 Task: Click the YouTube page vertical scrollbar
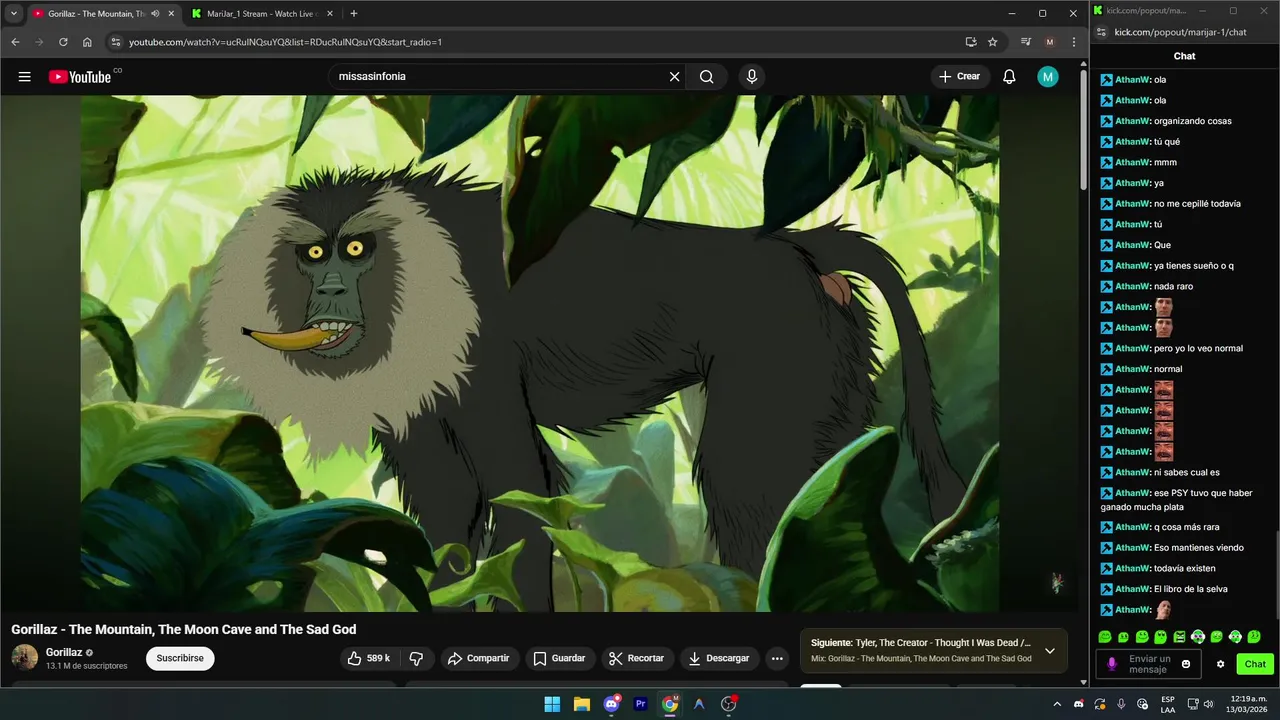click(x=1084, y=130)
